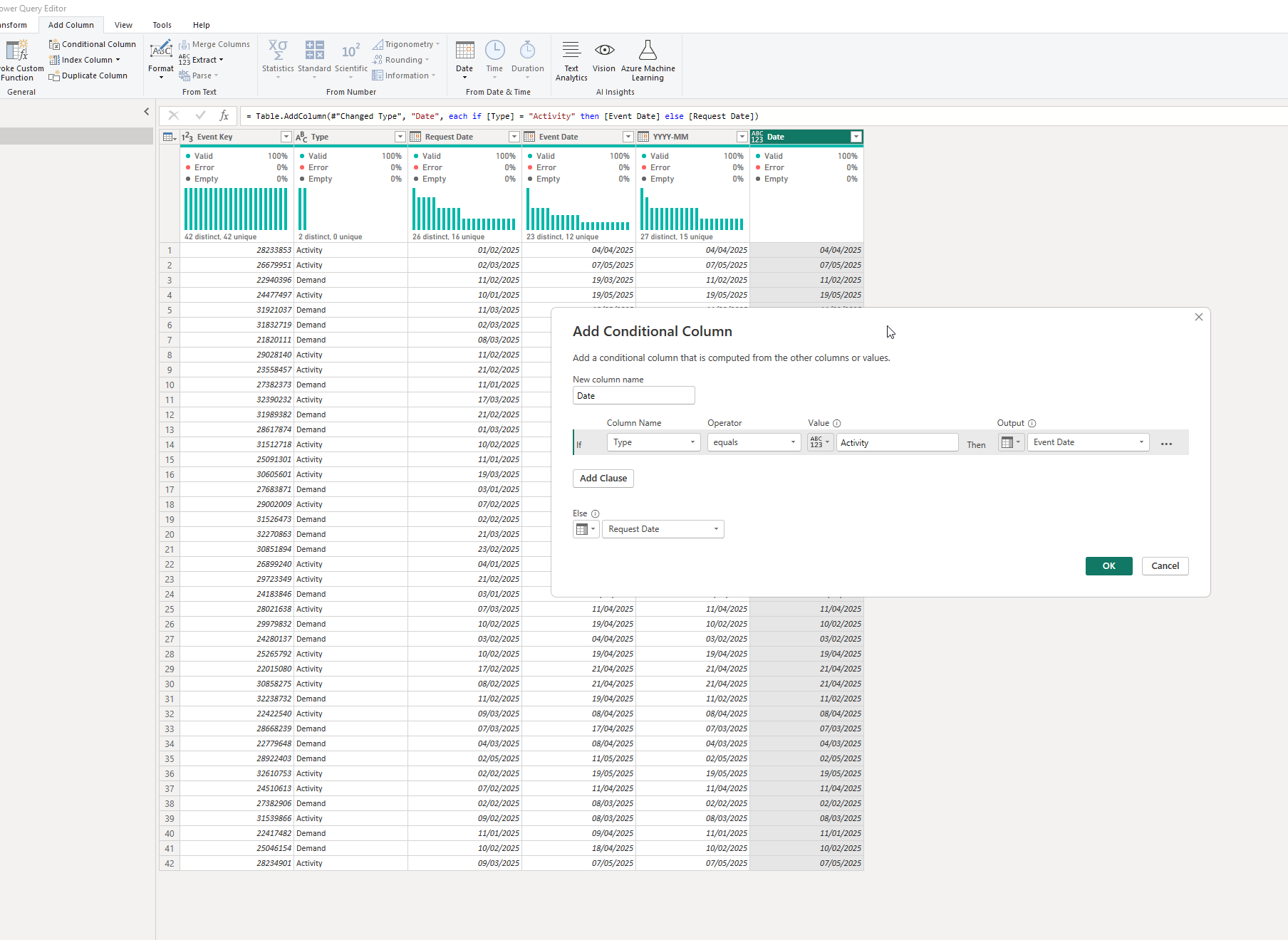
Task: Open the value type selector ABC123 in the dialog
Action: point(820,442)
